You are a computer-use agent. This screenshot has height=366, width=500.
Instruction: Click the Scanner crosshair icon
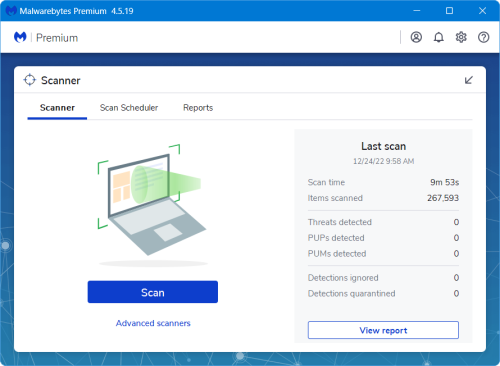click(x=30, y=80)
